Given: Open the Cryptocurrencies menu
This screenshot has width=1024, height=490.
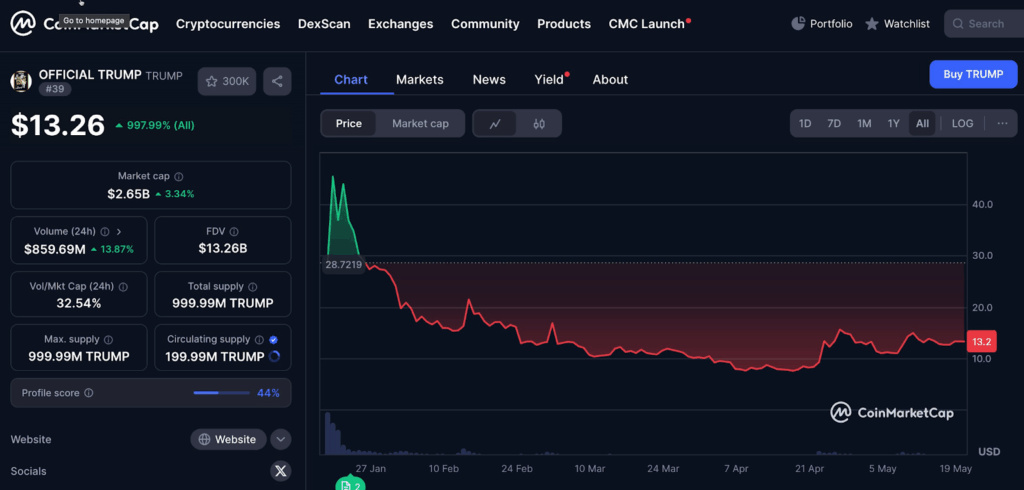Looking at the screenshot, I should pos(228,24).
